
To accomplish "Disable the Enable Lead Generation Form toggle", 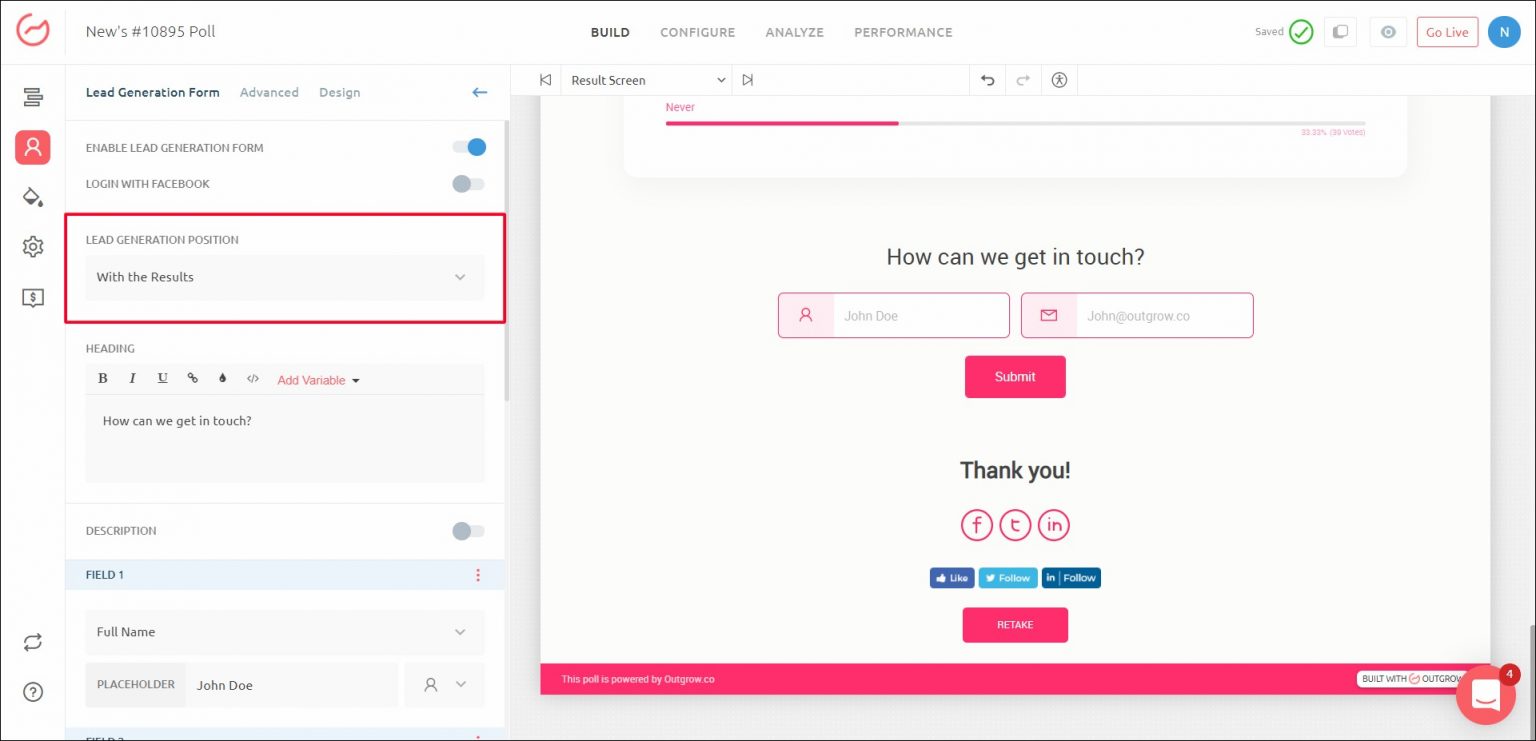I will pos(468,147).
